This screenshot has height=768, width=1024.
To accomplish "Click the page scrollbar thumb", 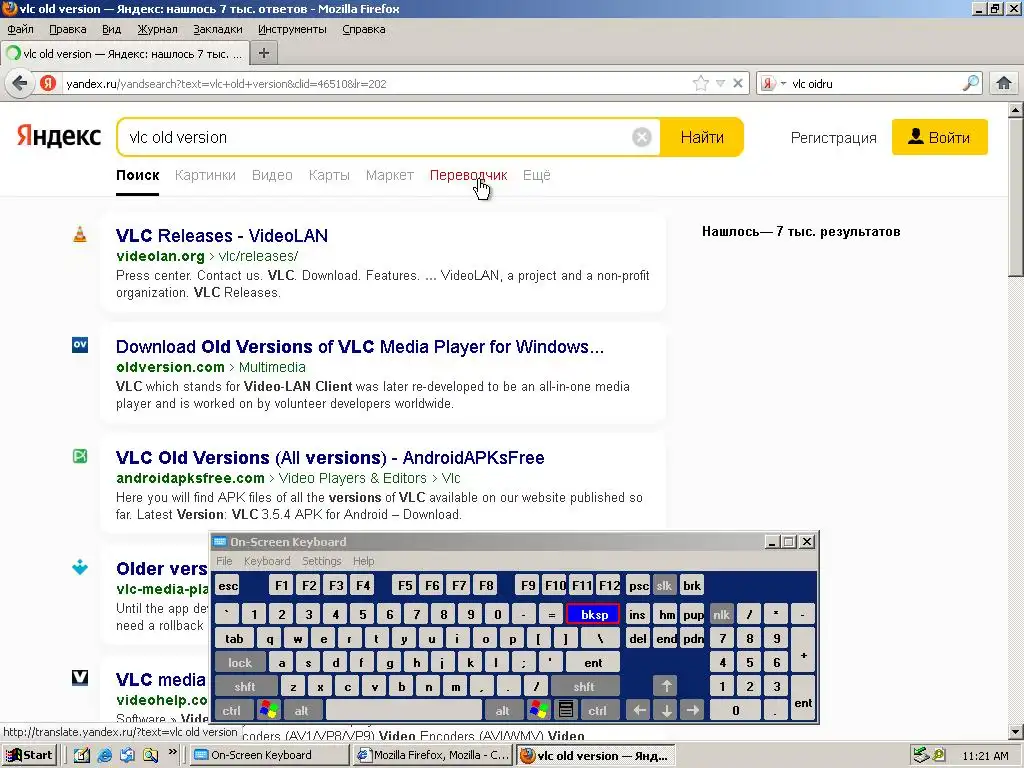I will pyautogui.click(x=1016, y=197).
